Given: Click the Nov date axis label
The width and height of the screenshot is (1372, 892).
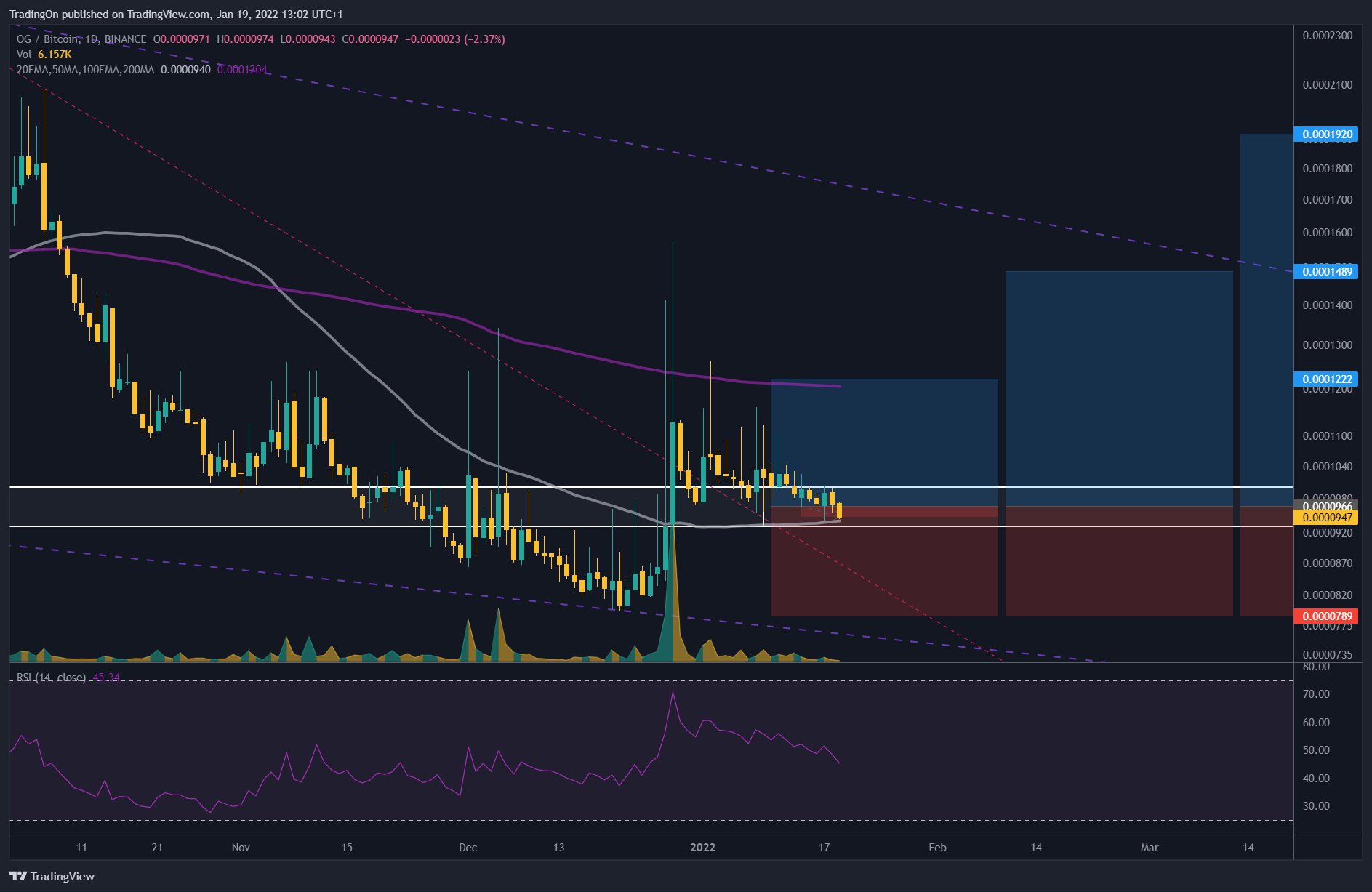Looking at the screenshot, I should [241, 848].
